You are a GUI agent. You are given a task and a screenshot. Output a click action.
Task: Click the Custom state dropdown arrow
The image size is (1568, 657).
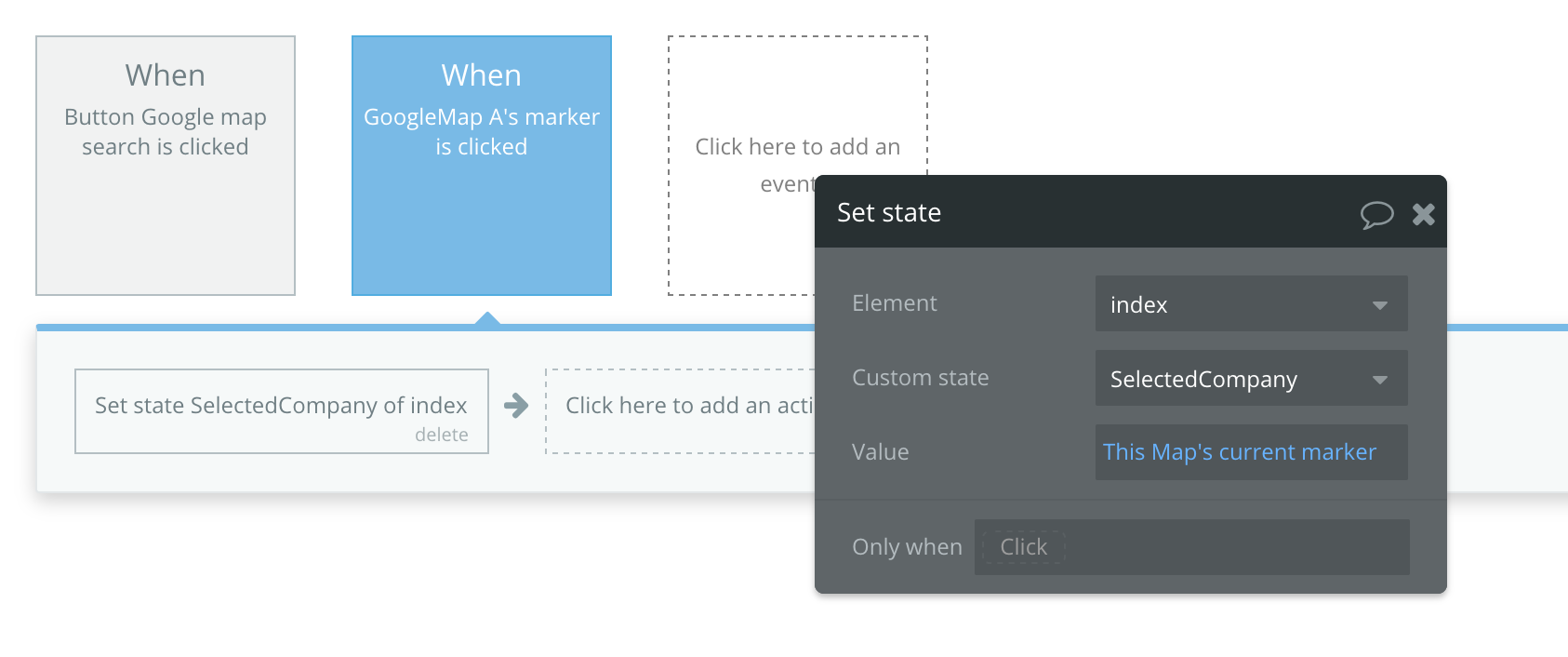(x=1380, y=380)
